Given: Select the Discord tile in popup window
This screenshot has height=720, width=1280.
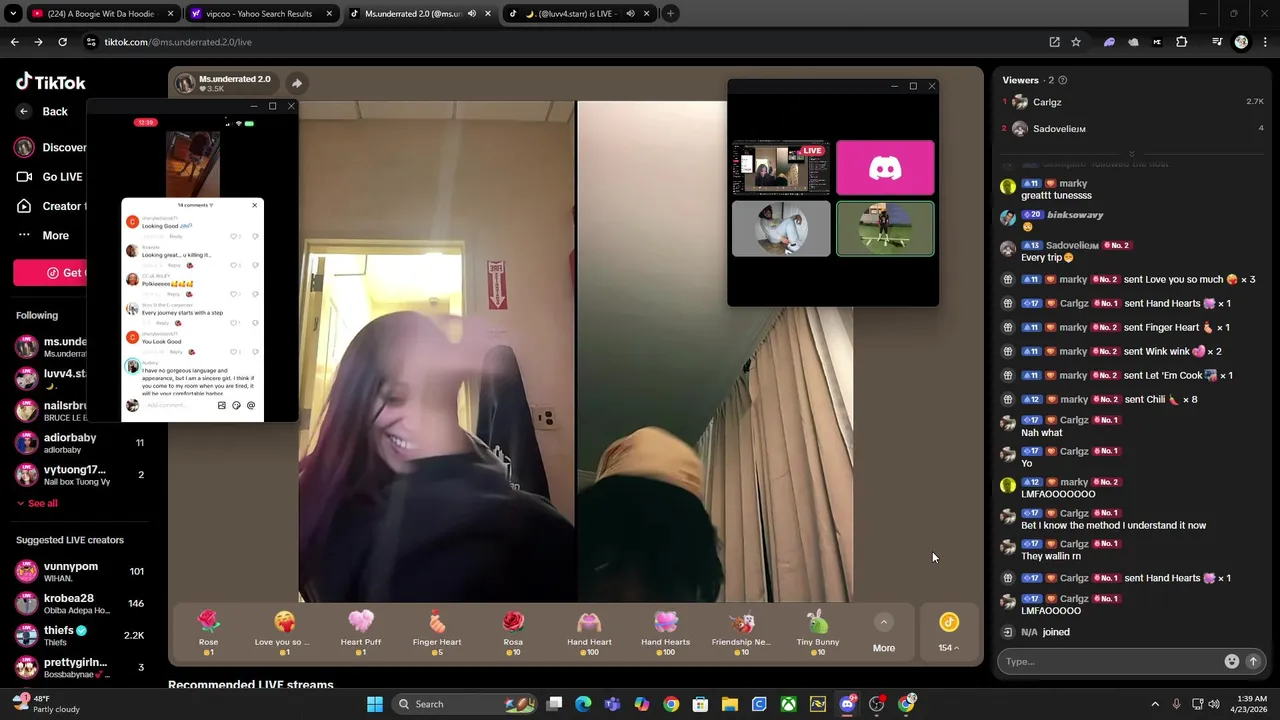Looking at the screenshot, I should tap(885, 168).
